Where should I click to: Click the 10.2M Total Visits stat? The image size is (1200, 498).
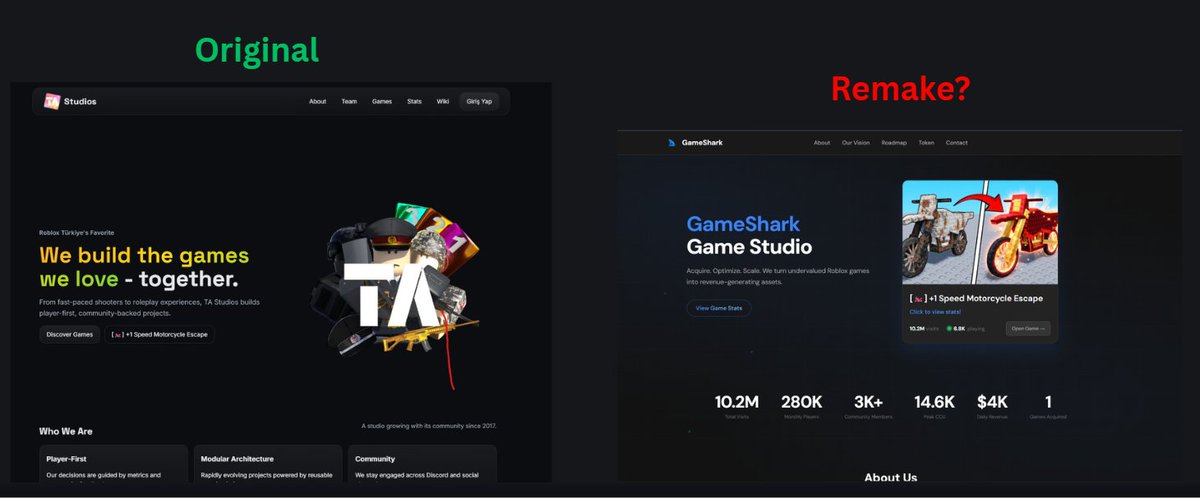point(737,405)
